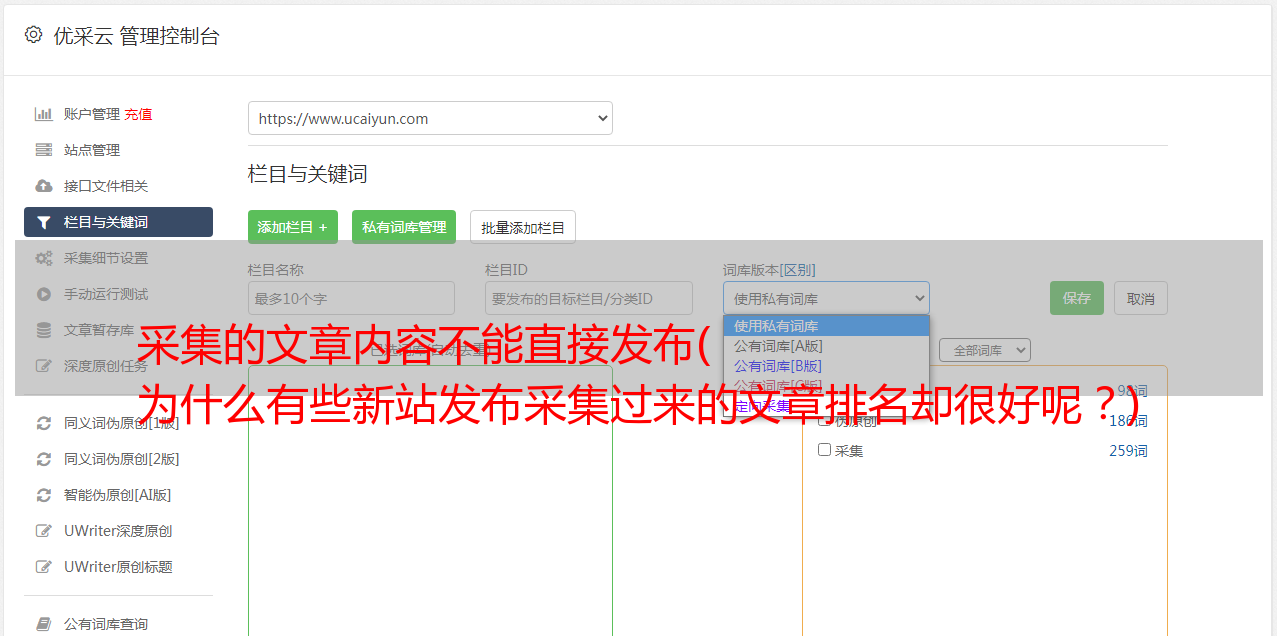Click the 186词 count link

(1128, 421)
